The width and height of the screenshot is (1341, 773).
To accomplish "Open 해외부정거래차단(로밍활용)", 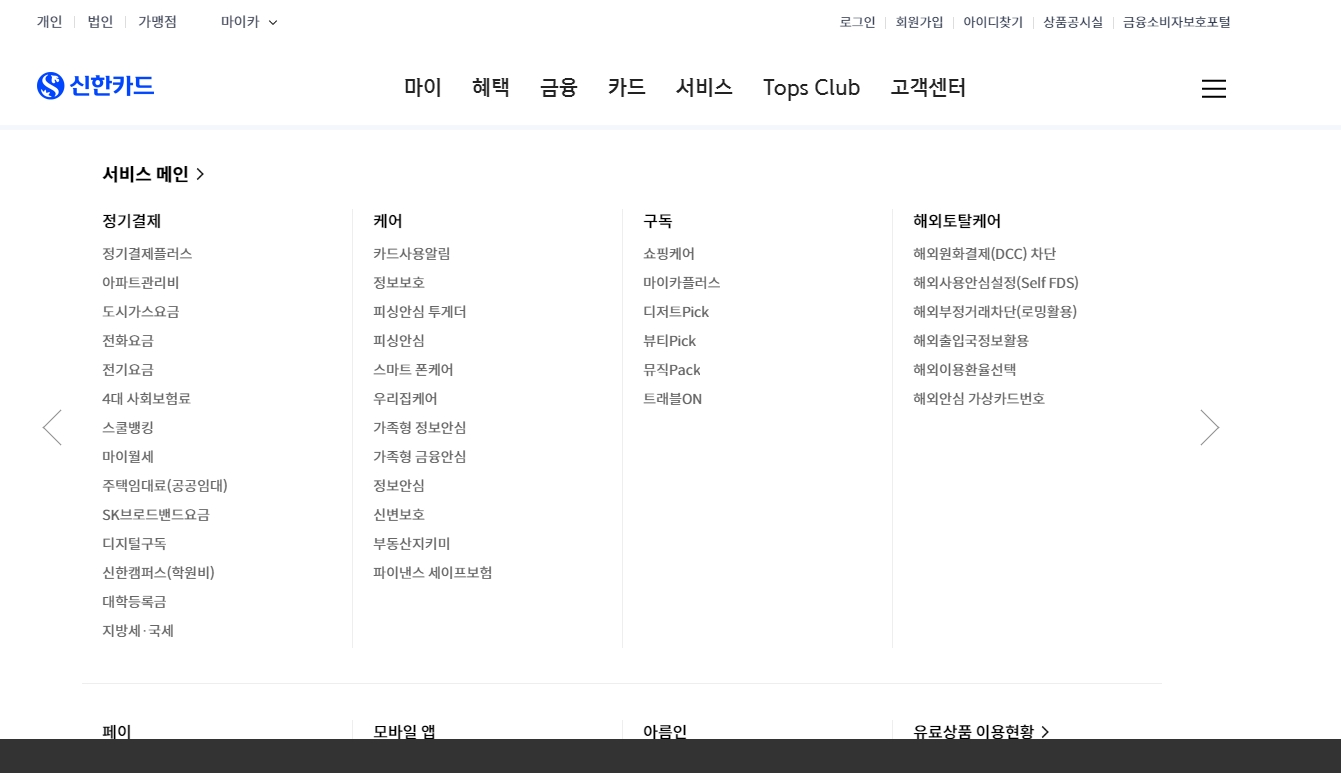I will (x=995, y=312).
